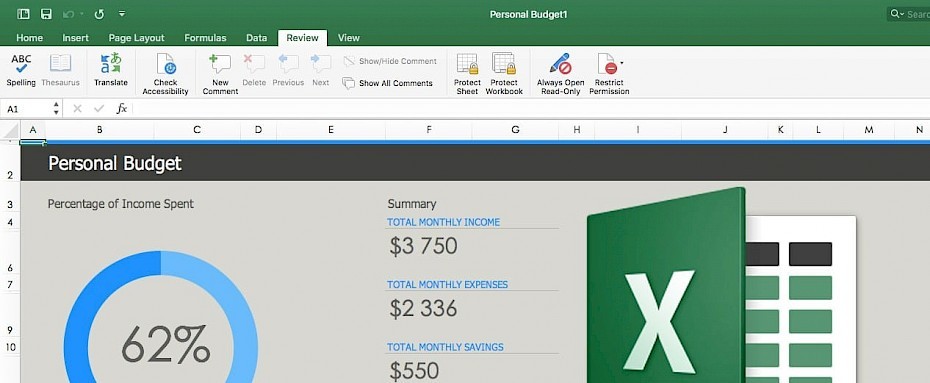Run Check Accessibility

tap(165, 74)
